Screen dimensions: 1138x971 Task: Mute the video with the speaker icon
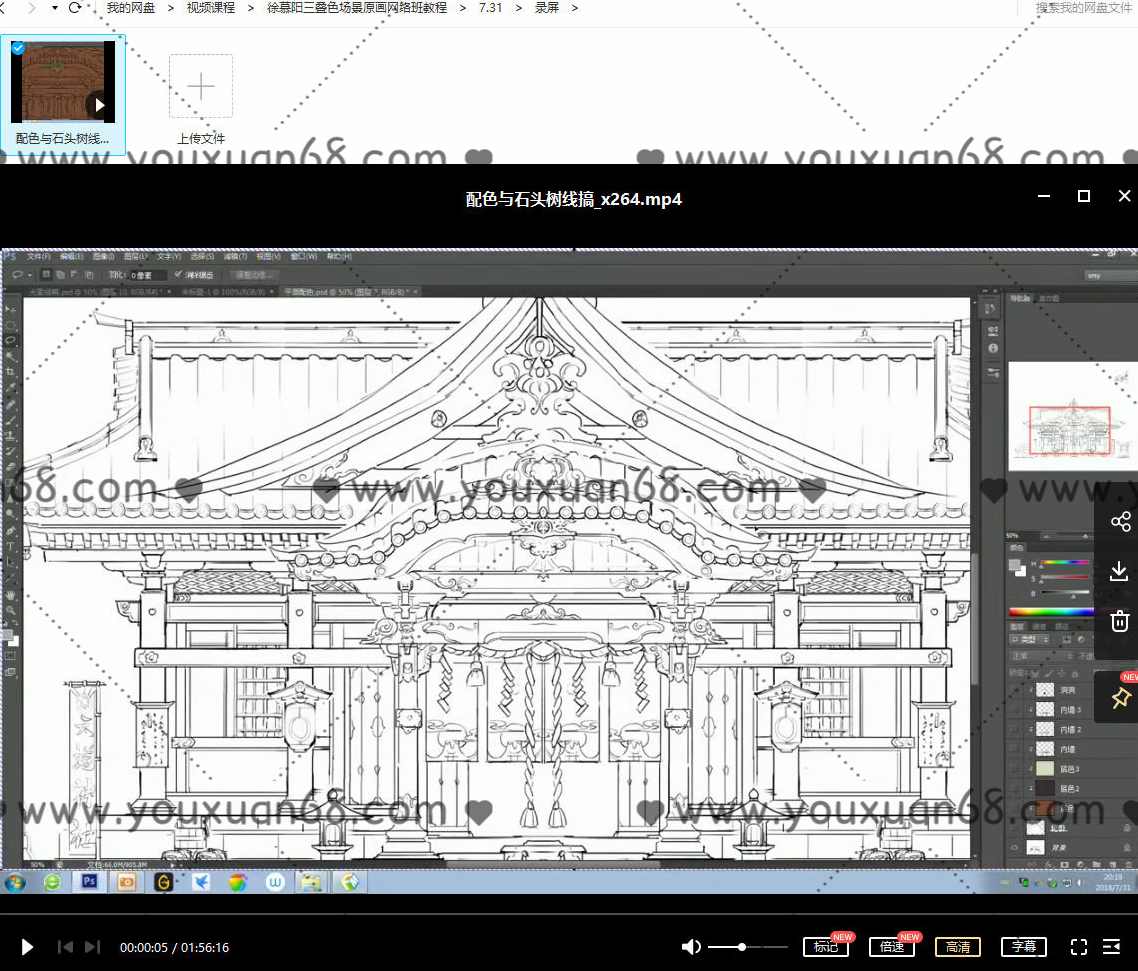point(690,947)
